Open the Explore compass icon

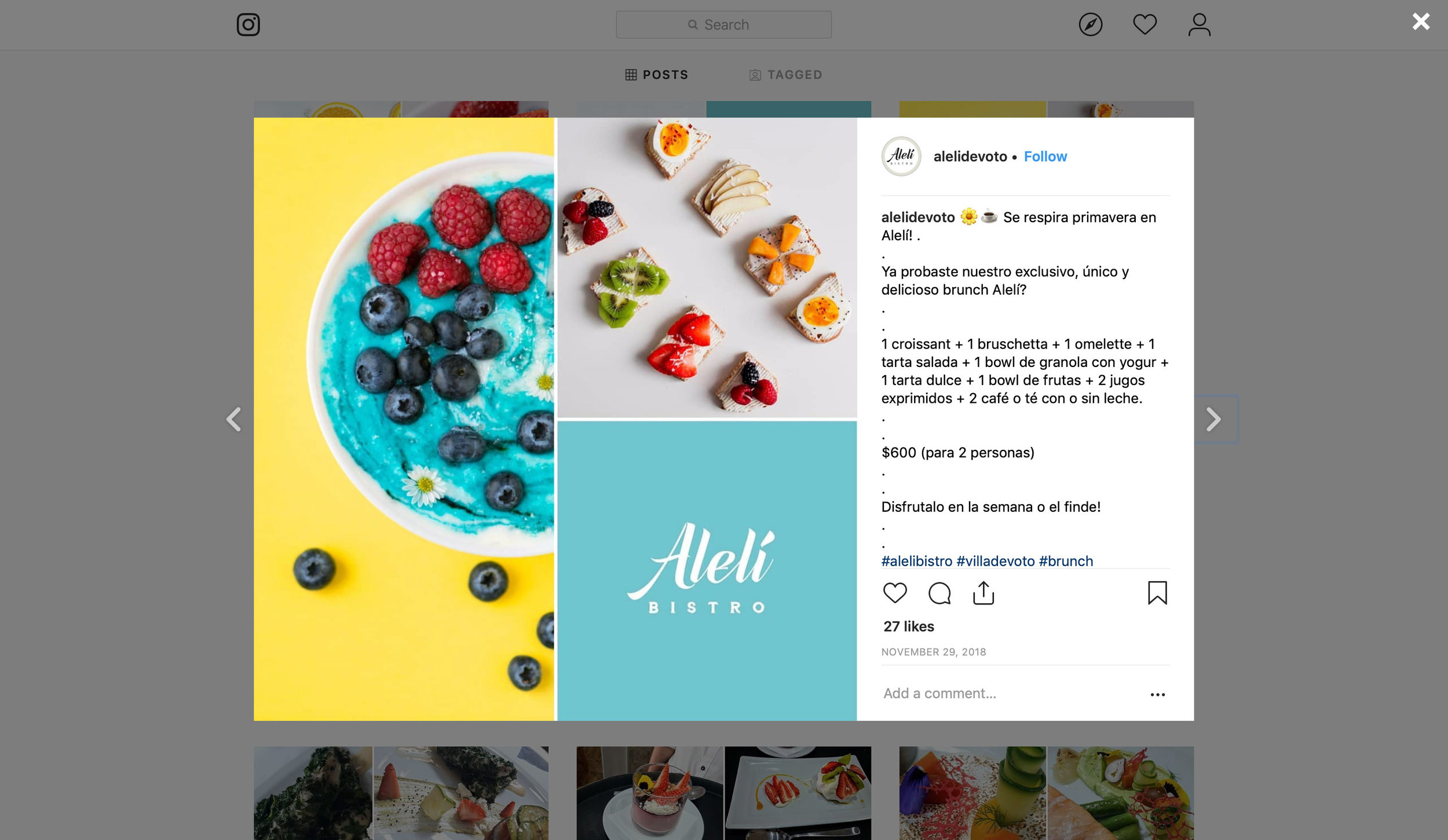tap(1090, 25)
